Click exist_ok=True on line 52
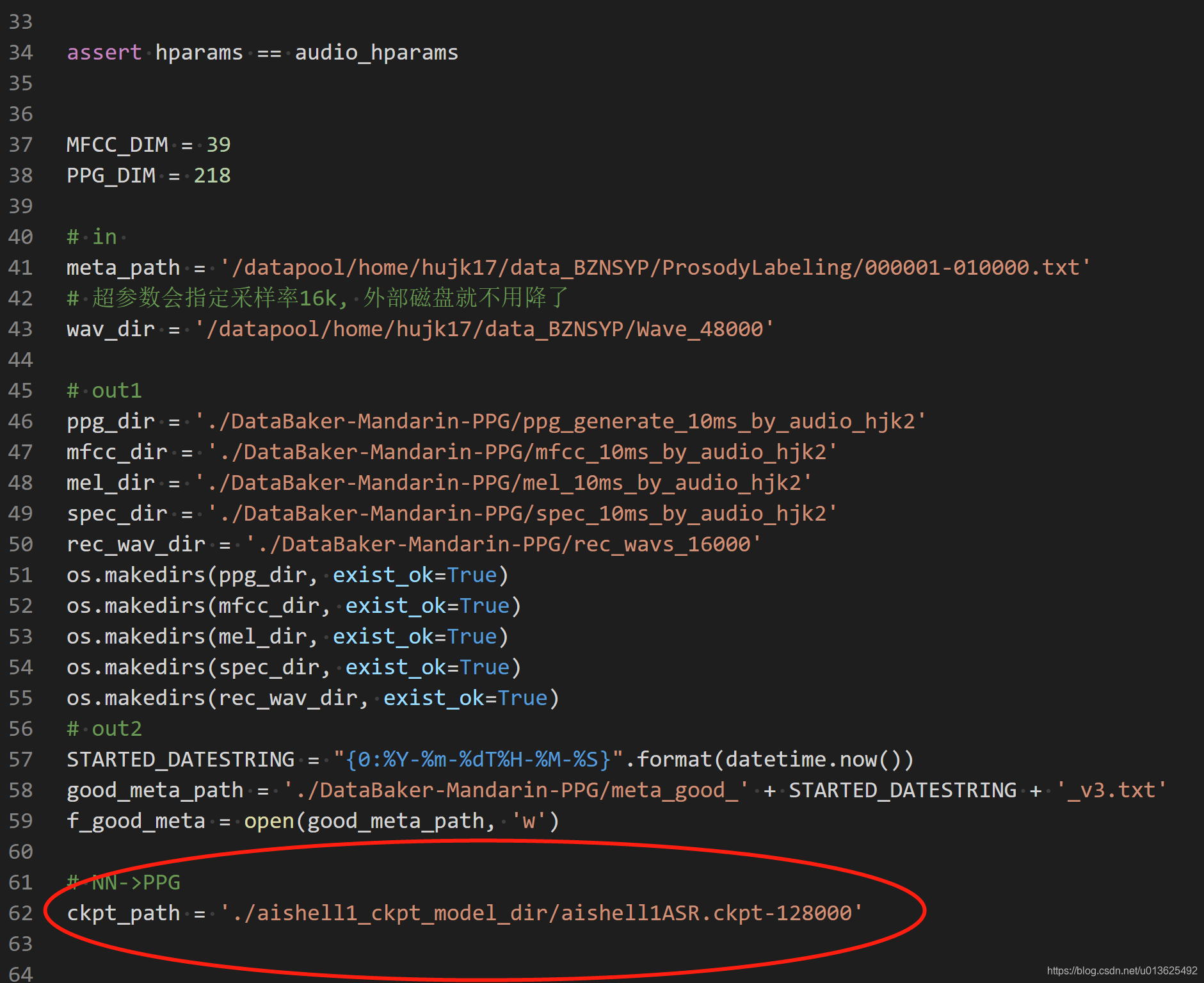1204x983 pixels. click(x=428, y=606)
